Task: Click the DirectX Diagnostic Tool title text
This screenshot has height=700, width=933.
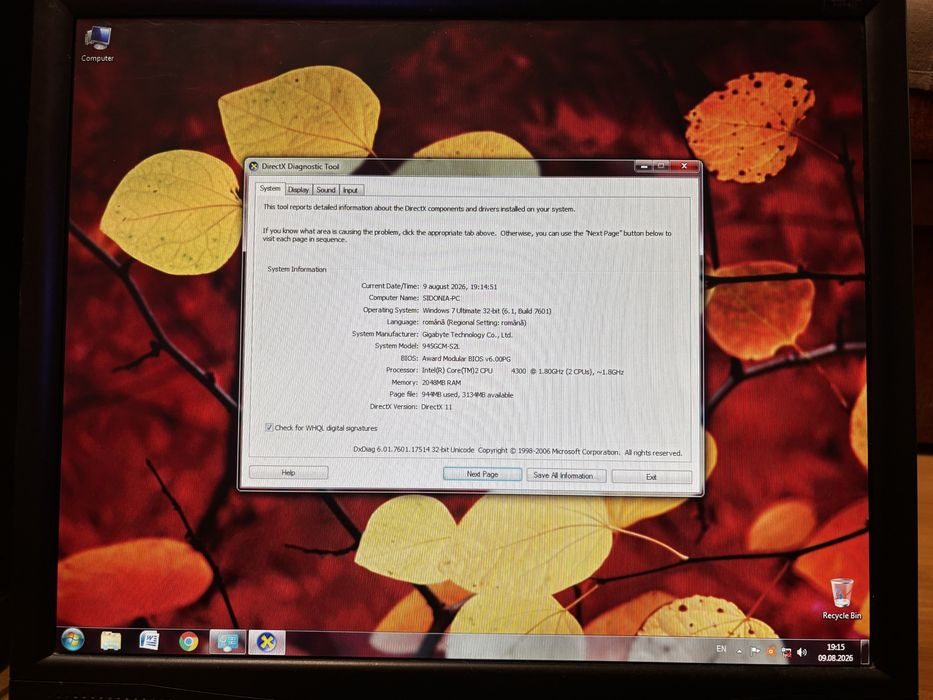Action: pos(300,167)
